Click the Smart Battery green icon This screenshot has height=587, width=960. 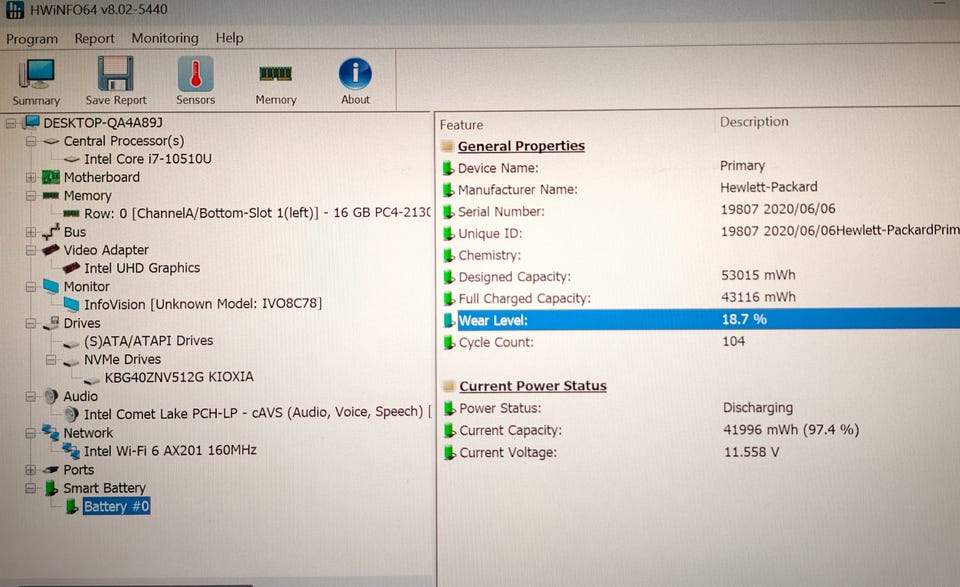point(51,488)
